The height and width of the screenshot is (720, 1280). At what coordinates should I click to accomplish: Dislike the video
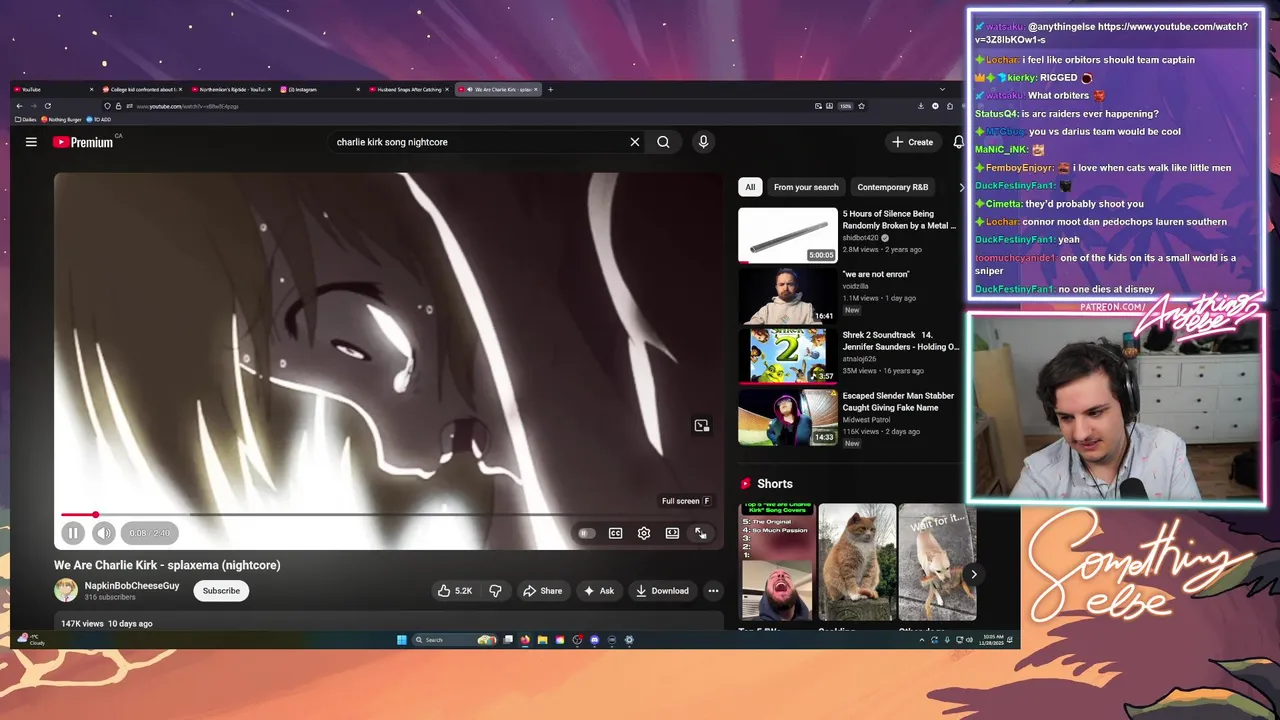pyautogui.click(x=495, y=591)
